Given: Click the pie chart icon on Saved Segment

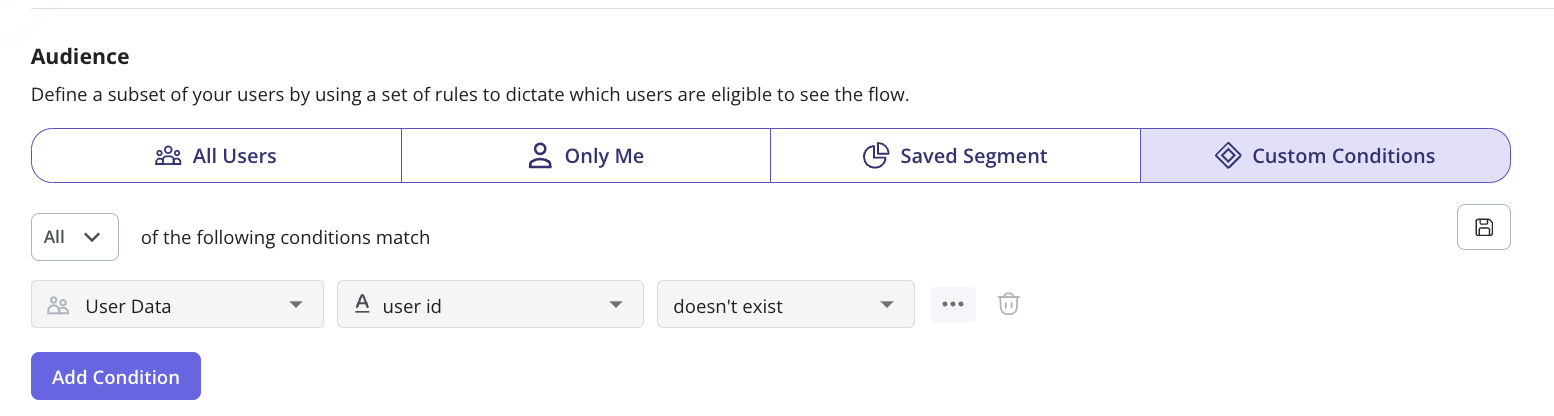Looking at the screenshot, I should pyautogui.click(x=876, y=156).
